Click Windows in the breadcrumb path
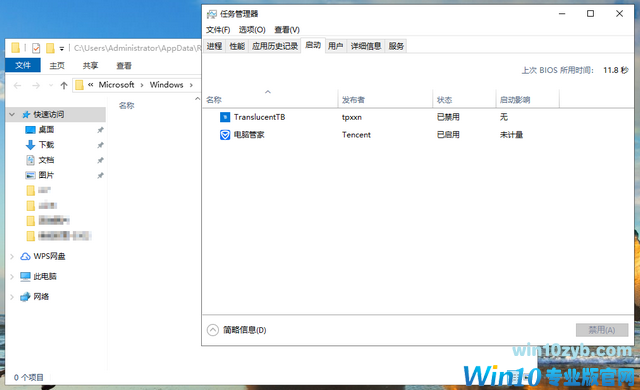This screenshot has width=640, height=390. pos(167,85)
